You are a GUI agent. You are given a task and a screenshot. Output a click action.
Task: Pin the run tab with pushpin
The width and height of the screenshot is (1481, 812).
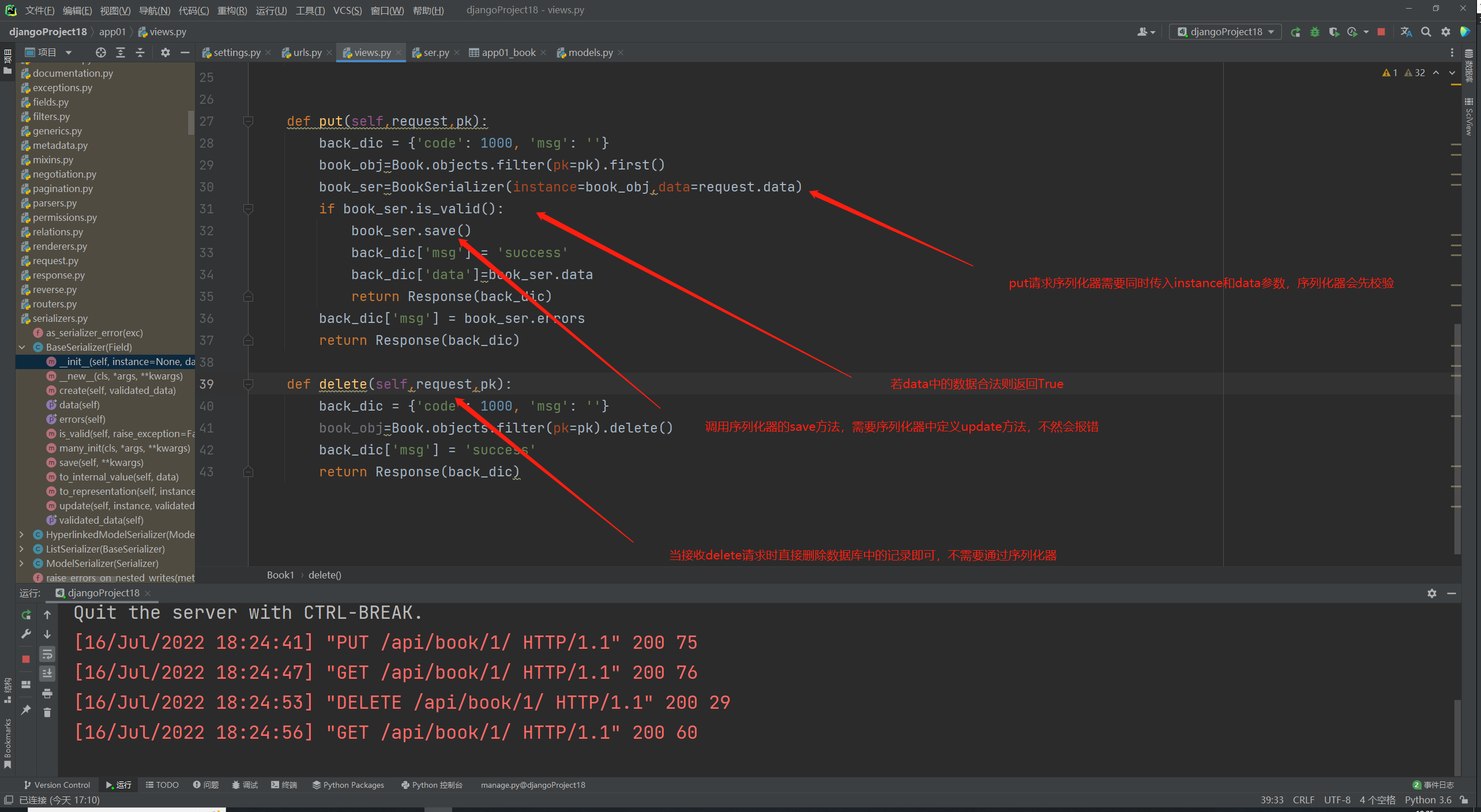(26, 709)
